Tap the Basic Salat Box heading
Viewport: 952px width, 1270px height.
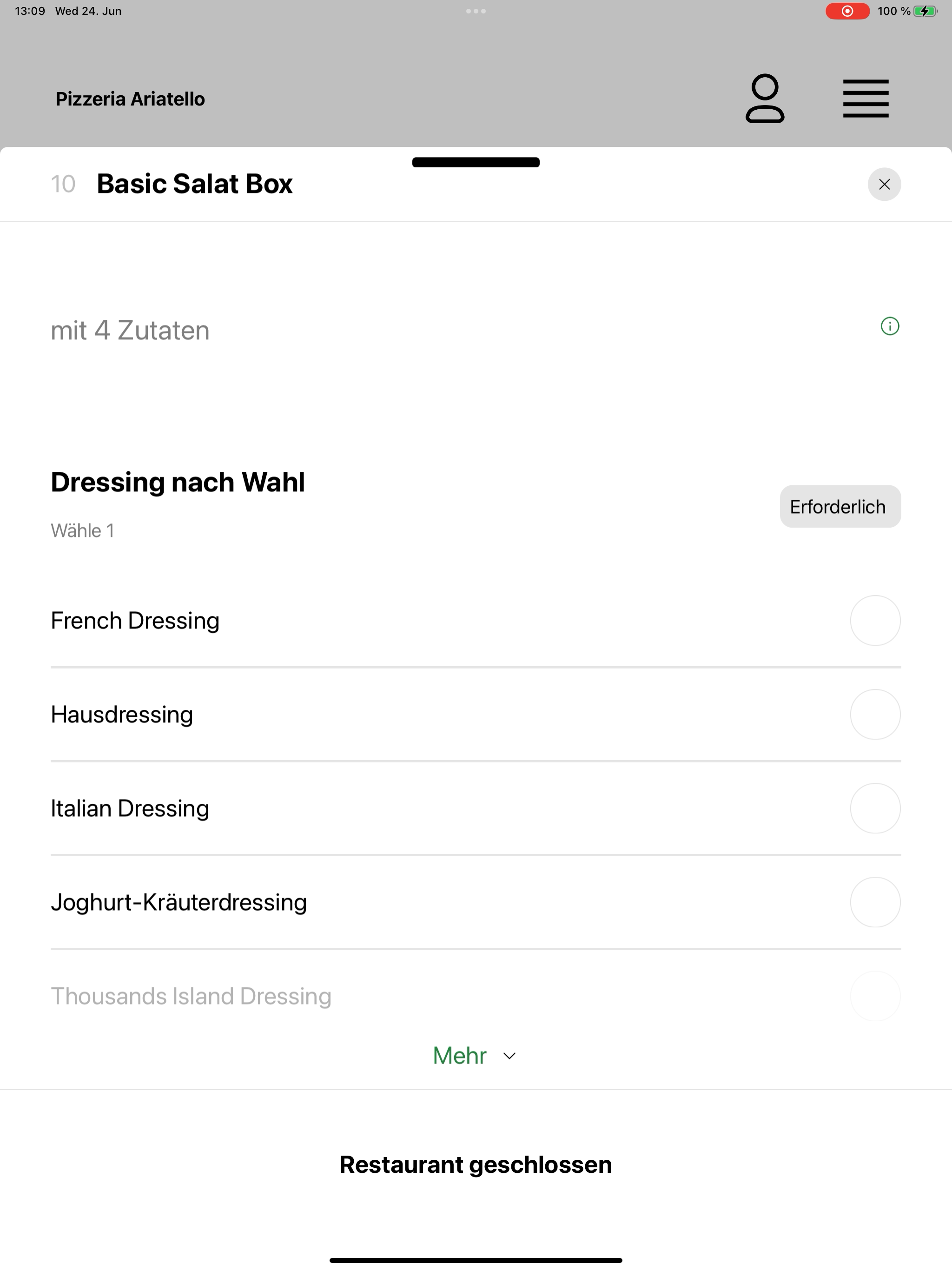click(x=195, y=184)
